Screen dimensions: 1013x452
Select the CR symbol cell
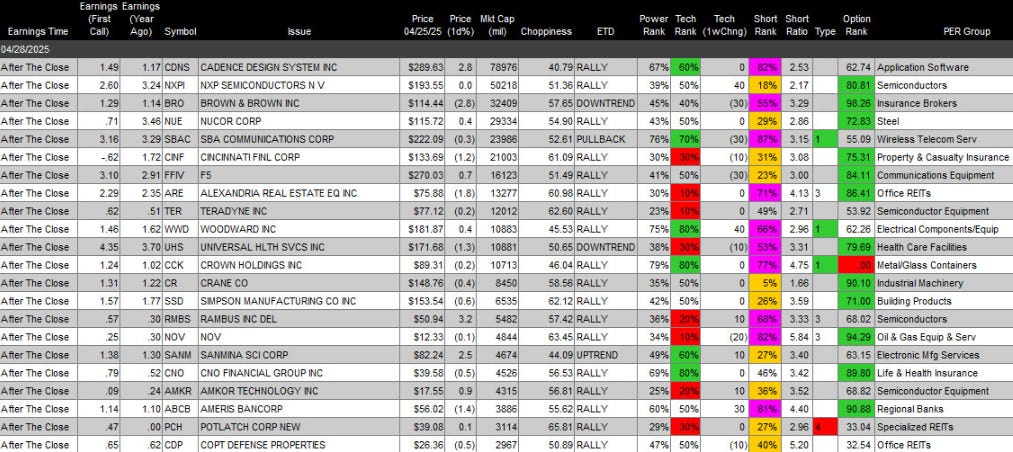click(x=180, y=283)
